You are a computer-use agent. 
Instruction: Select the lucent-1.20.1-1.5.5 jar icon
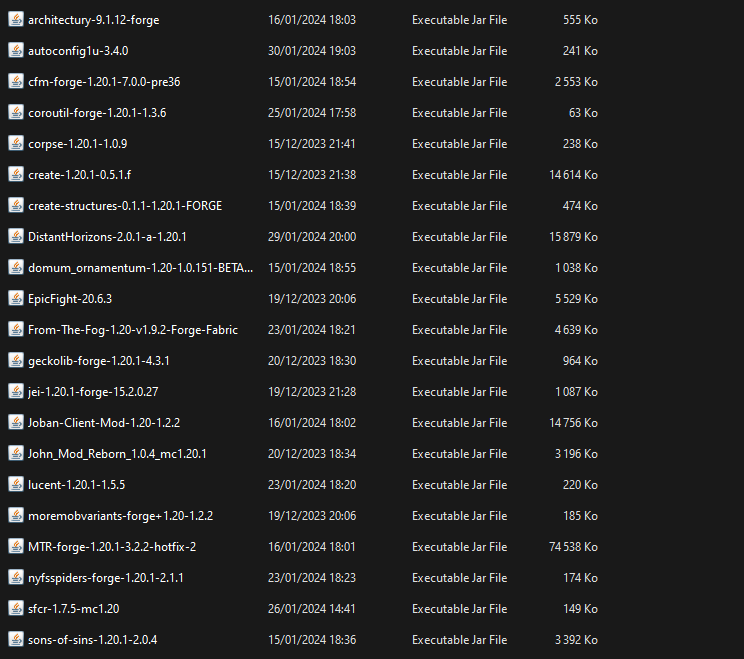16,484
